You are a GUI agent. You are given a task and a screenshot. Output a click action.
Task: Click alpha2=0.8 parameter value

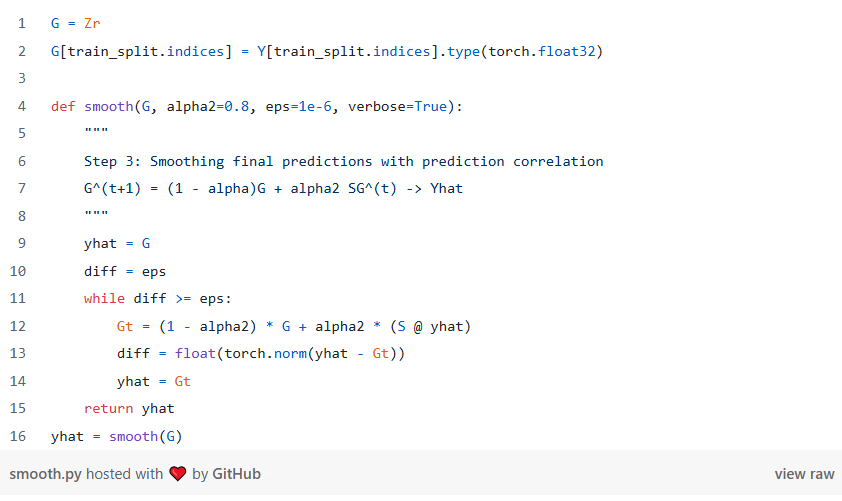coord(208,106)
